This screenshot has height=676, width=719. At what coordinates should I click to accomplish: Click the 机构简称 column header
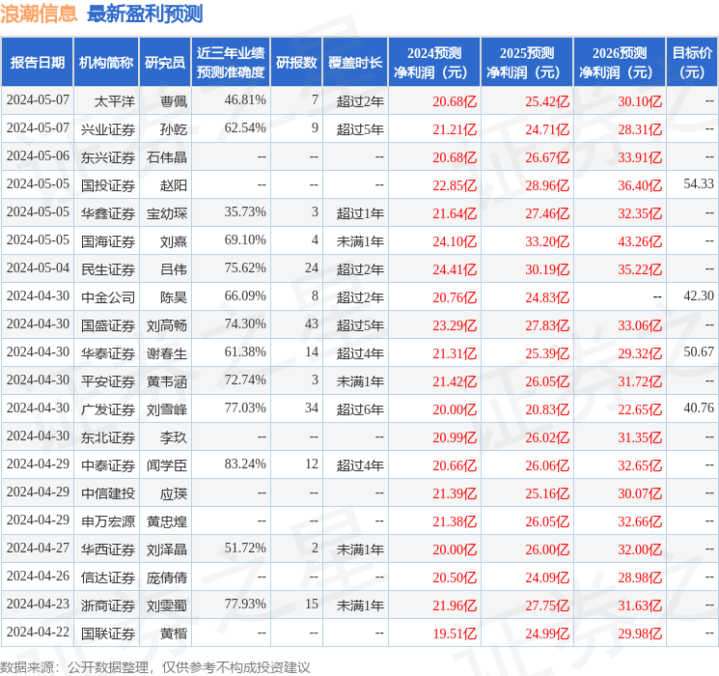point(106,62)
